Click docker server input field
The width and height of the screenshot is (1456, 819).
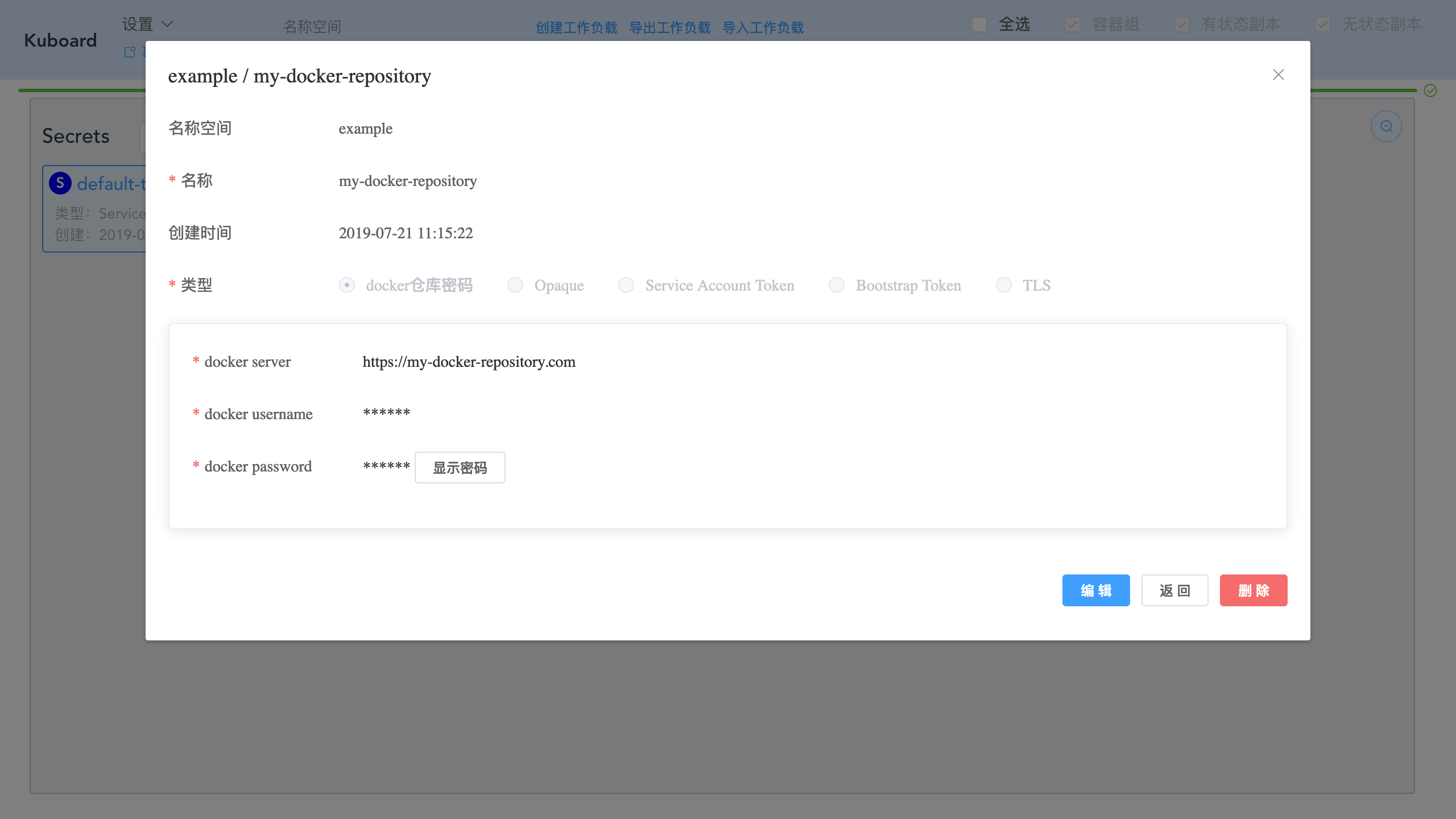coord(468,362)
